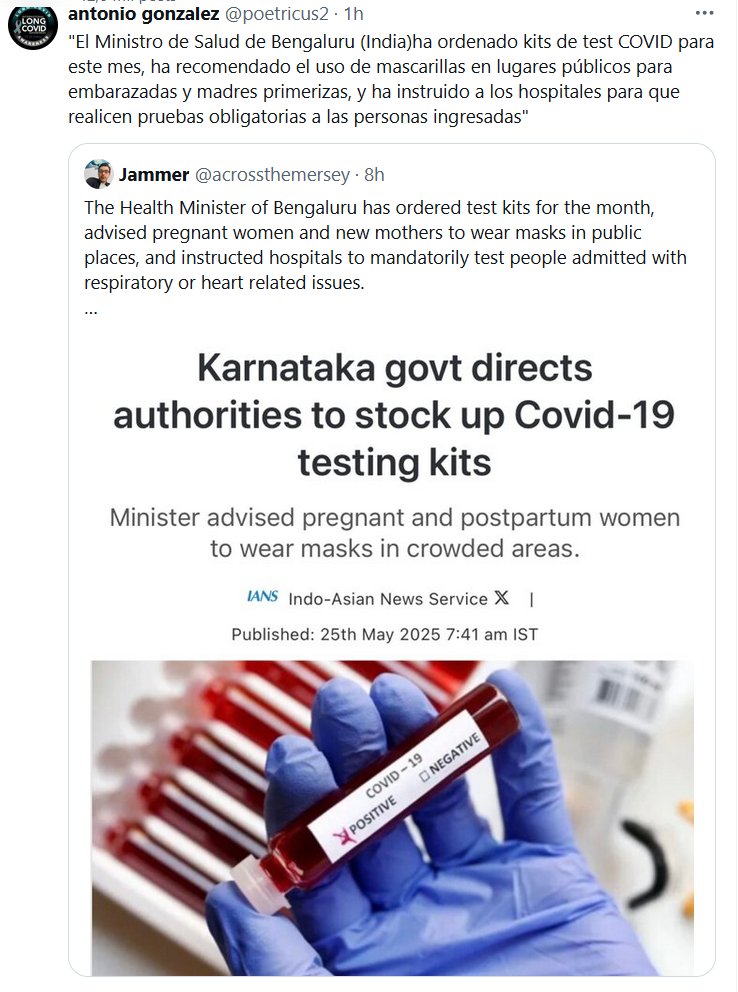The height and width of the screenshot is (992, 738).
Task: Open the quoted tweet's 8h timestamp
Action: [374, 175]
